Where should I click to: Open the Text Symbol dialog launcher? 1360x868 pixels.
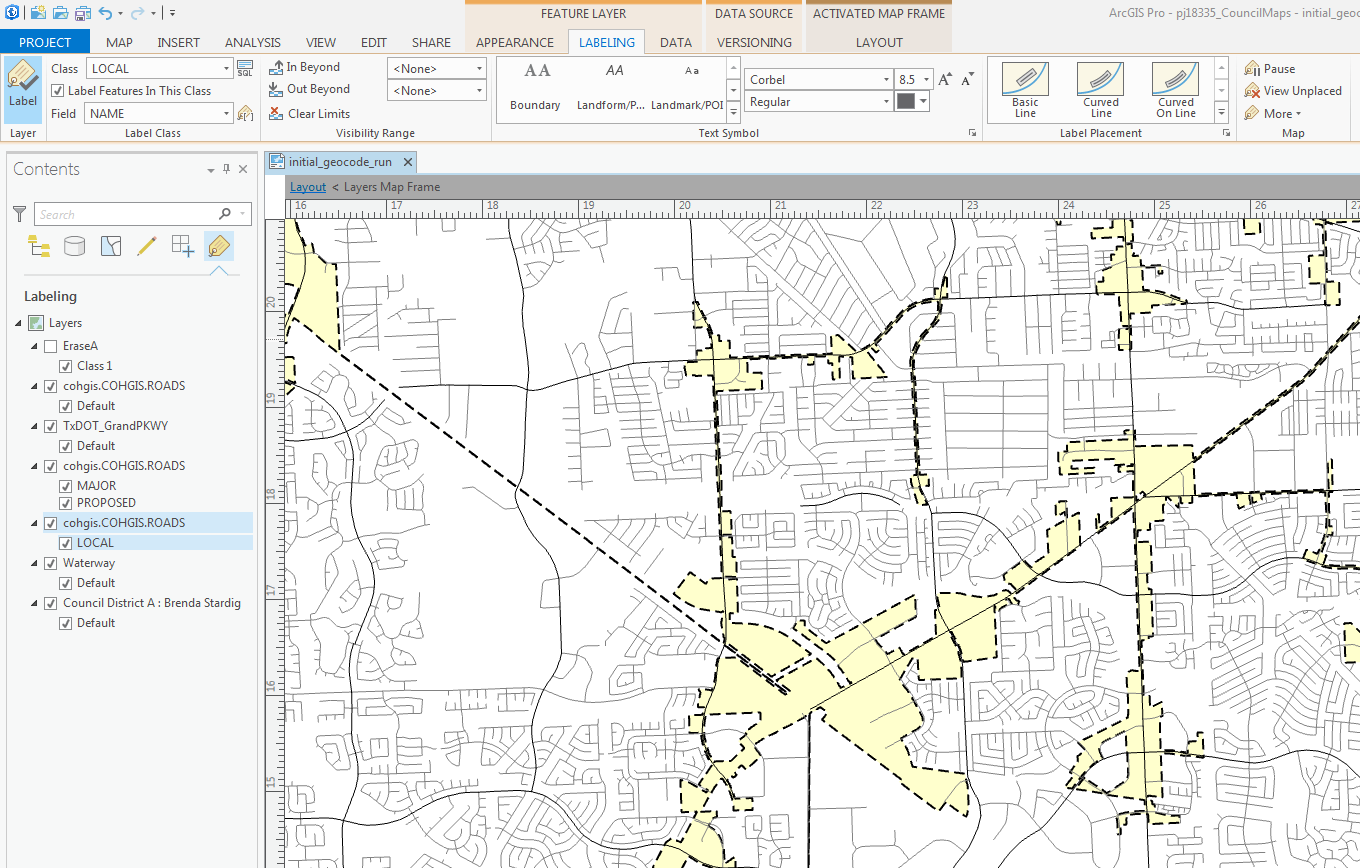[x=972, y=134]
